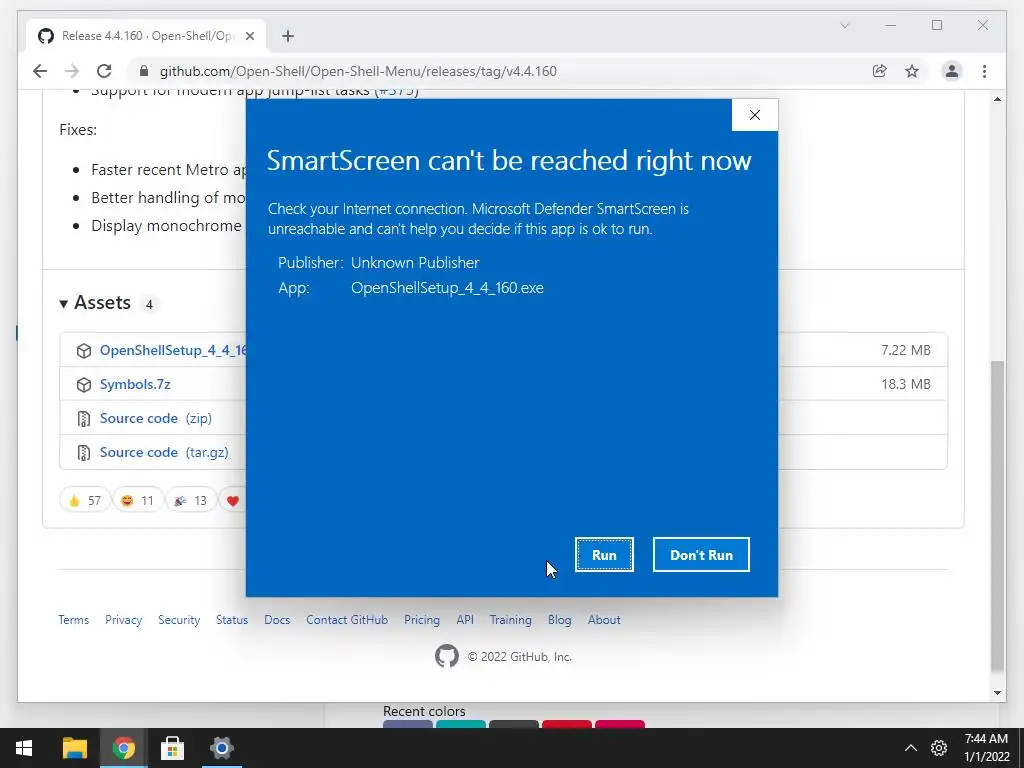Click Run in the SmartScreen dialog
Viewport: 1024px width, 768px height.
tap(604, 554)
